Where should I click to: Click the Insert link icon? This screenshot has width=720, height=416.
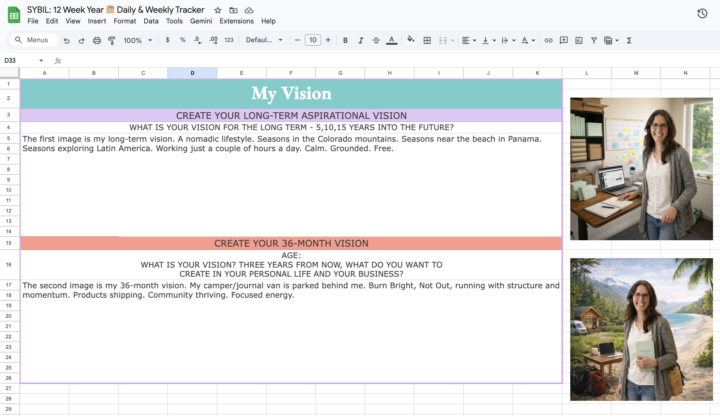click(548, 40)
